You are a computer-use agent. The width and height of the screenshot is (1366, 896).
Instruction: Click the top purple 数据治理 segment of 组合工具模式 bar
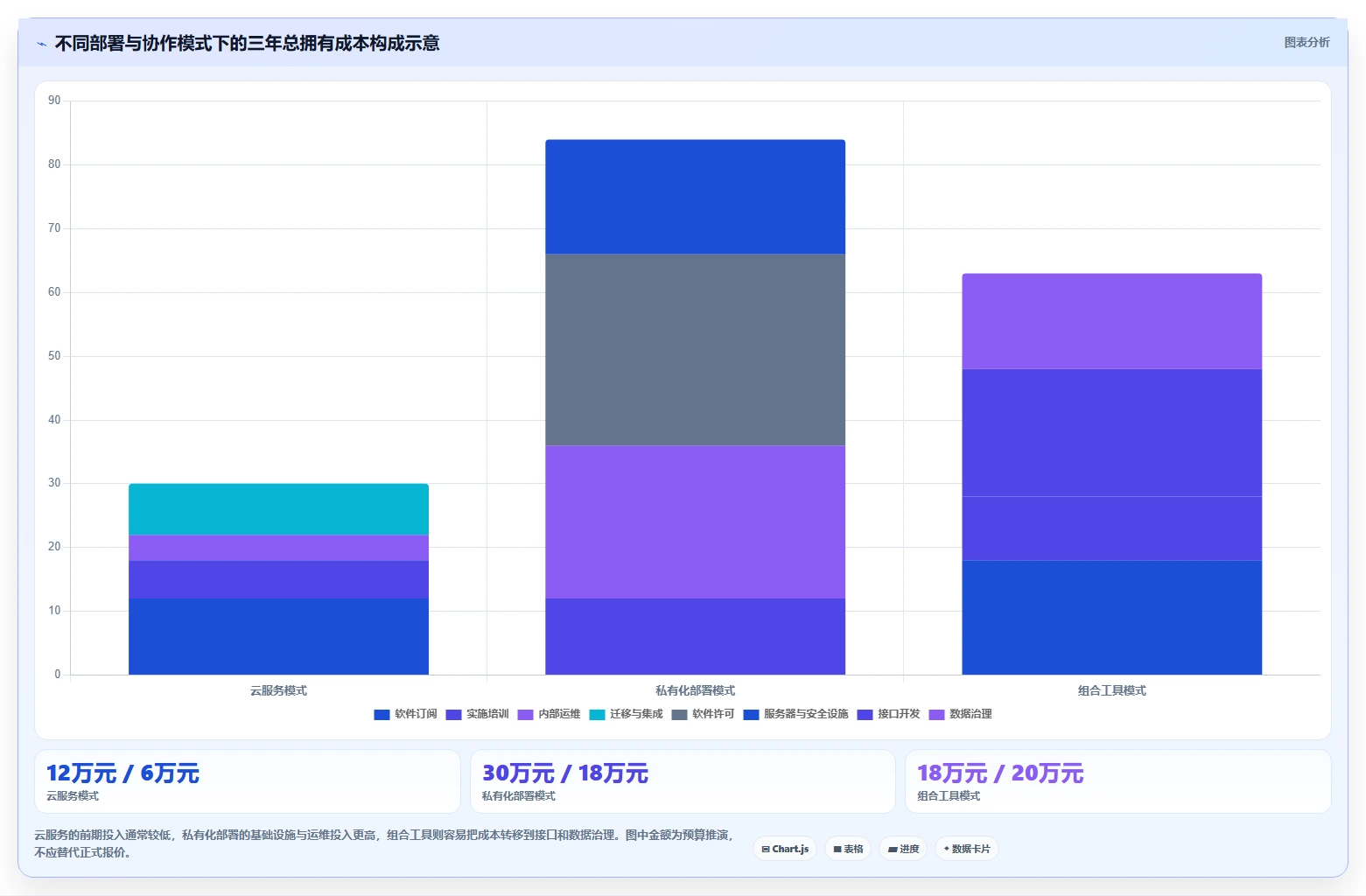click(1111, 321)
